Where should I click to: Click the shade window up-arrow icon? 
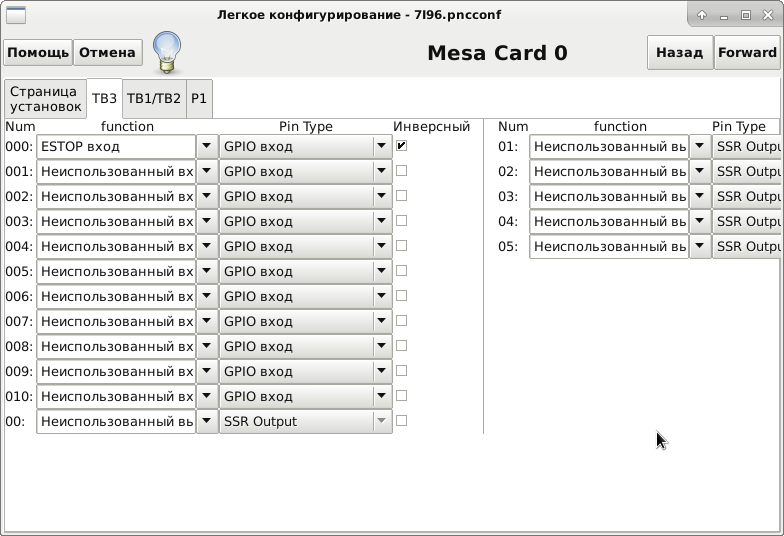point(702,15)
